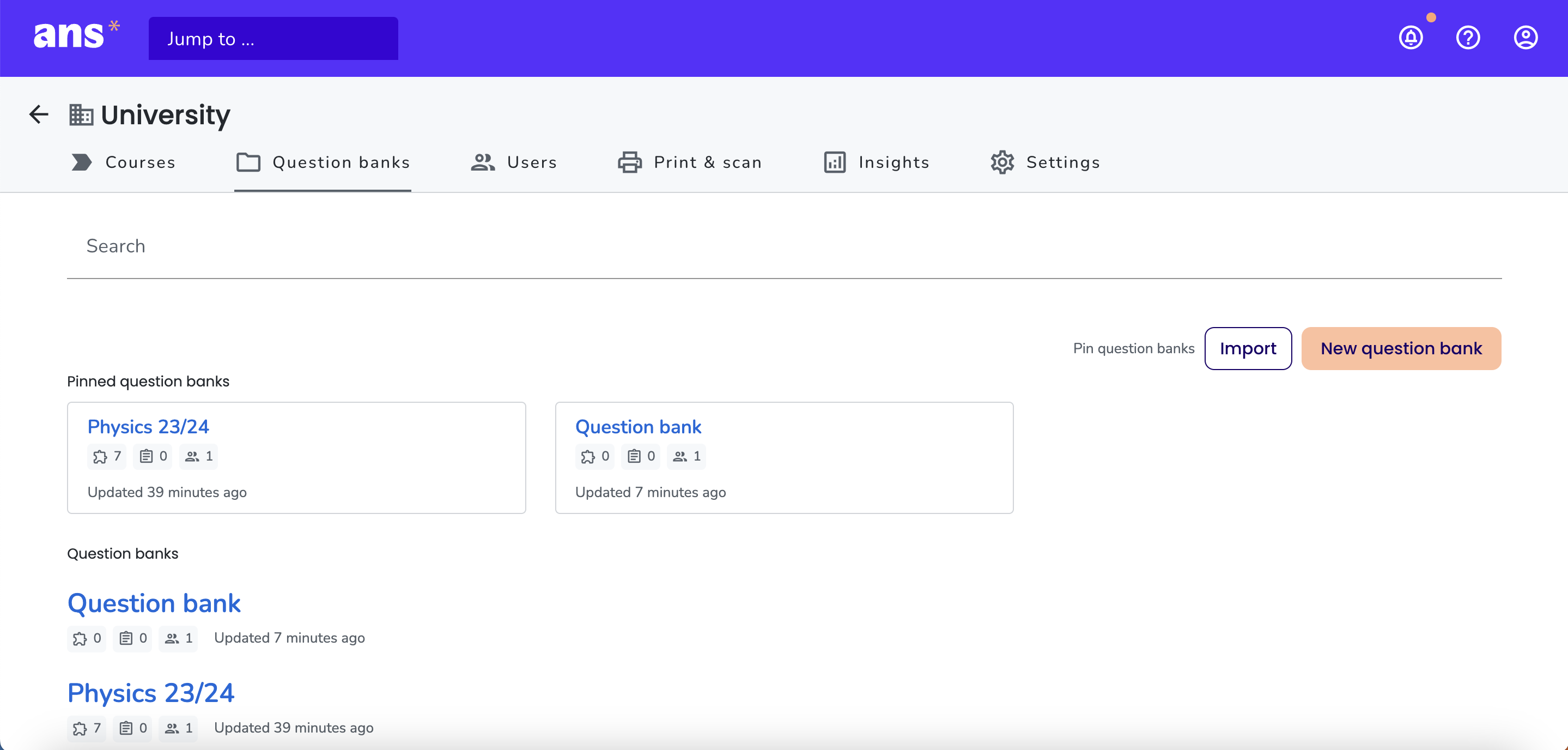The width and height of the screenshot is (1568, 750).
Task: Open the help question mark icon
Action: click(x=1468, y=38)
